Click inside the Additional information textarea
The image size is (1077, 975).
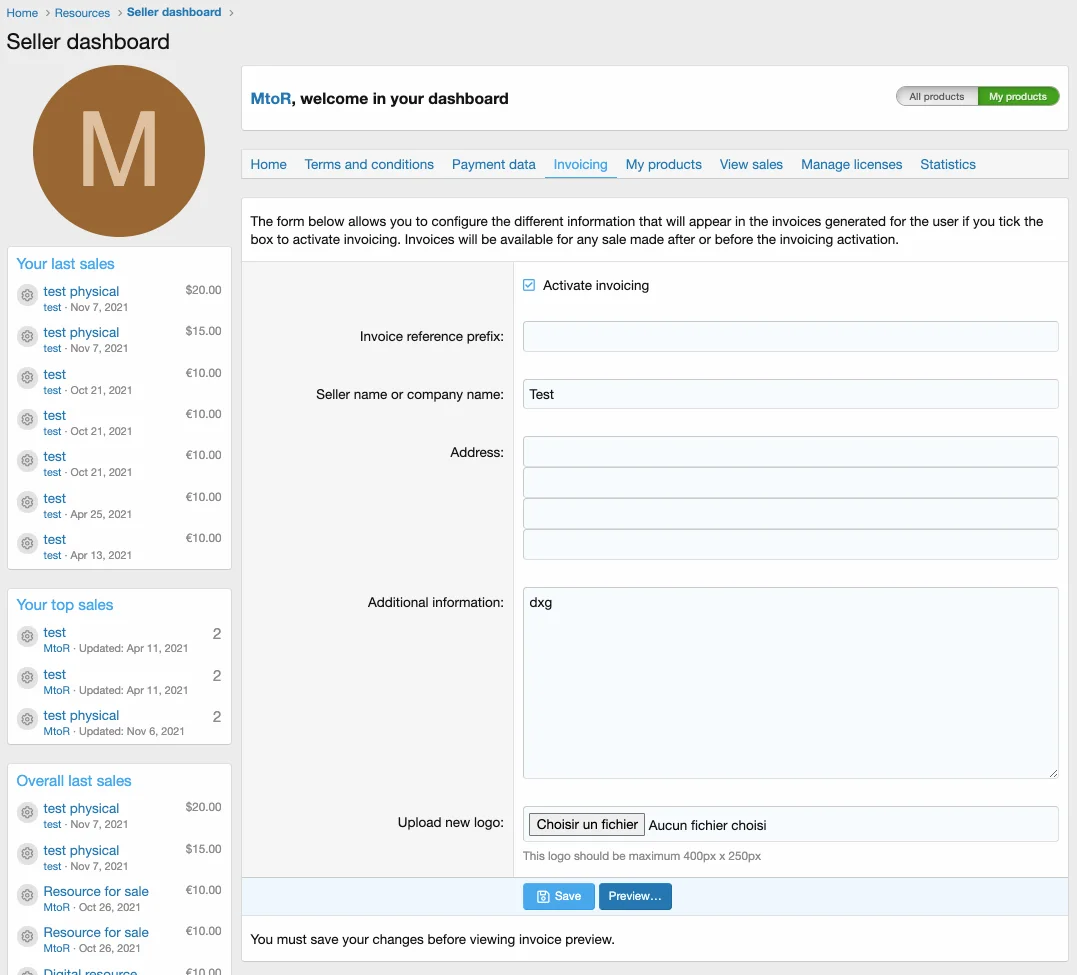pos(790,682)
